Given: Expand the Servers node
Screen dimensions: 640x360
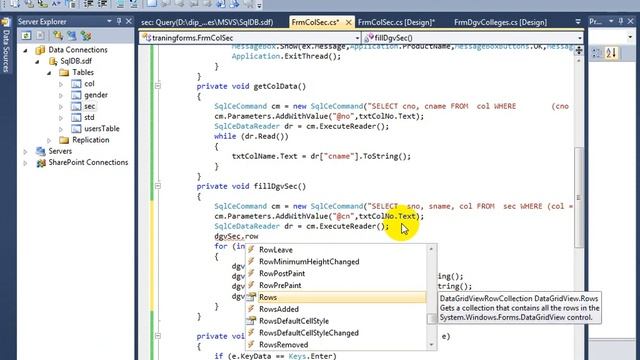Looking at the screenshot, I should [26, 151].
